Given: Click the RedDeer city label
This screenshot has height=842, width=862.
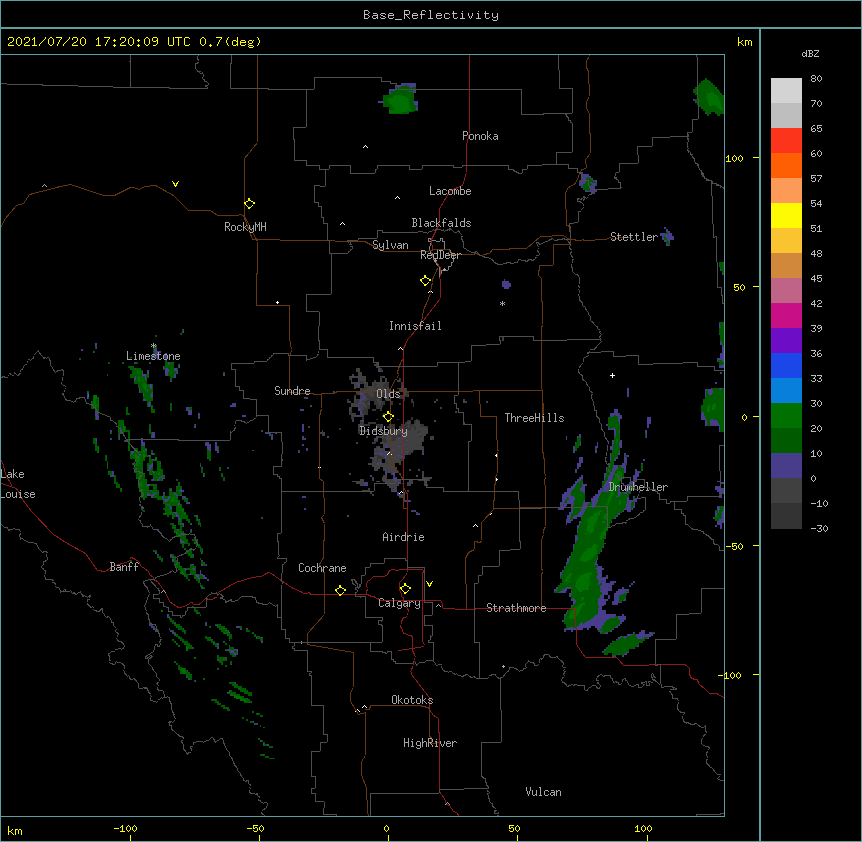Looking at the screenshot, I should [x=440, y=255].
